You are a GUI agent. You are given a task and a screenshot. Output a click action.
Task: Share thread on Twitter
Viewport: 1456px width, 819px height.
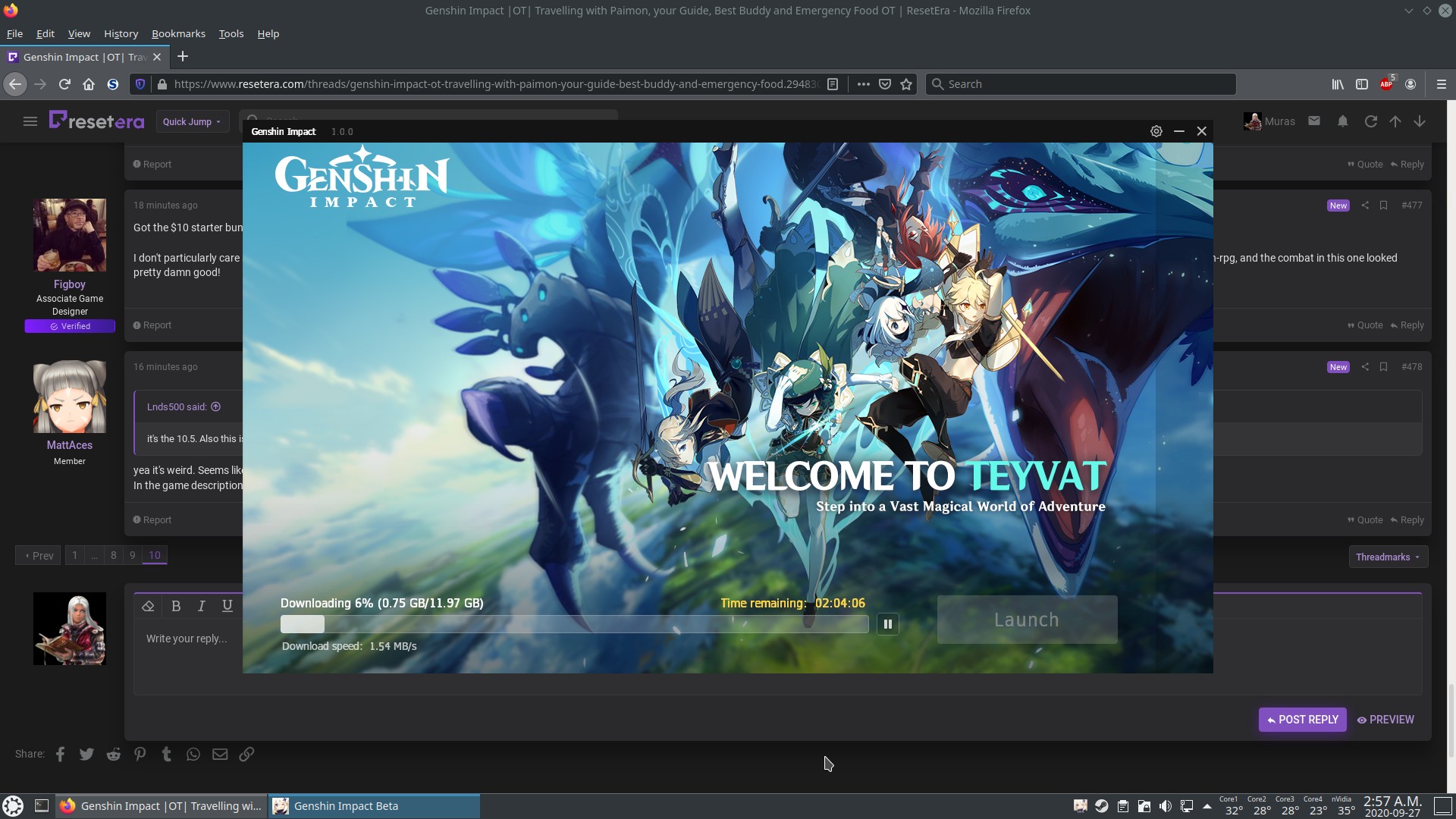86,755
